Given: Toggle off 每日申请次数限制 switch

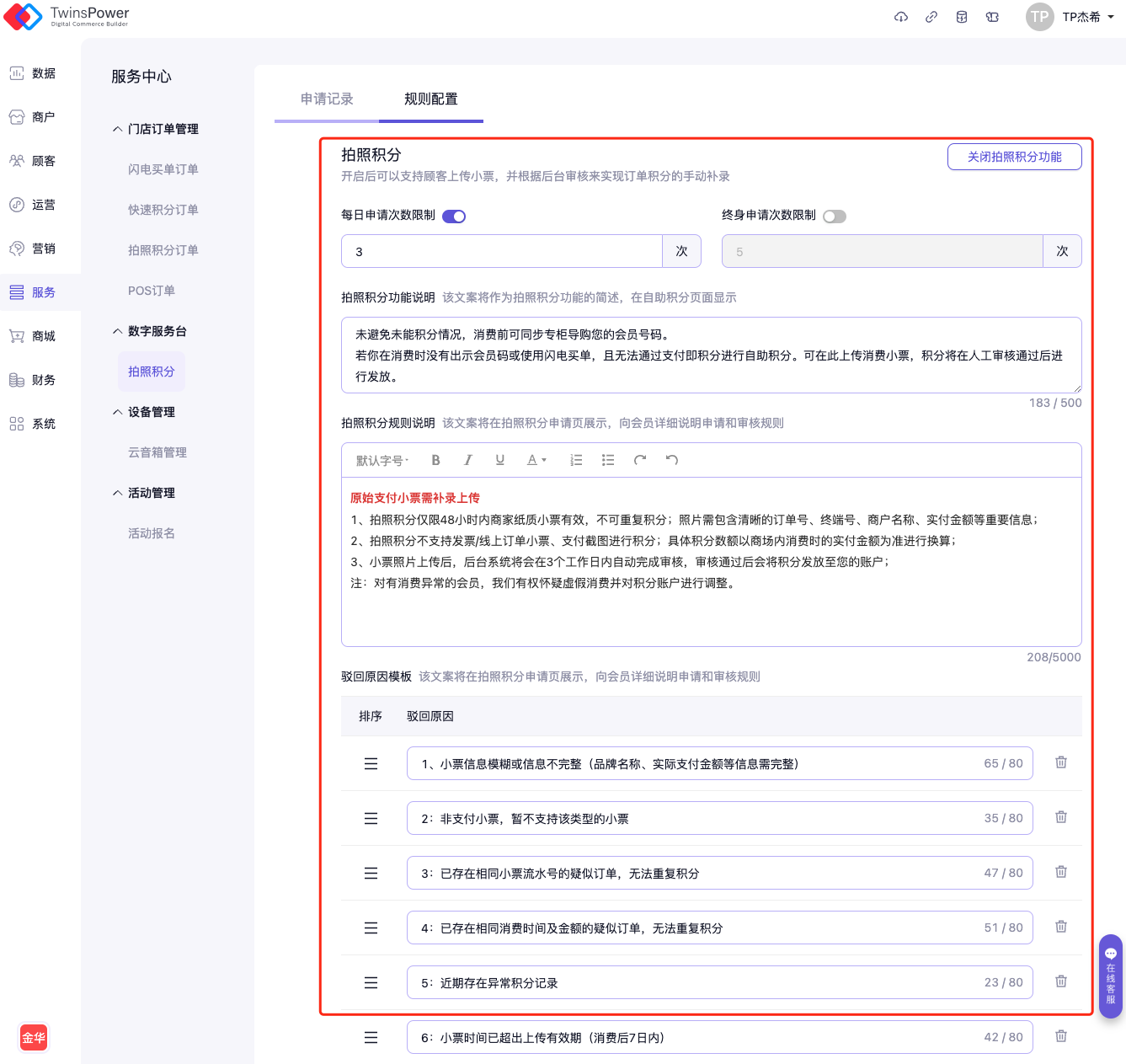Looking at the screenshot, I should pyautogui.click(x=454, y=217).
